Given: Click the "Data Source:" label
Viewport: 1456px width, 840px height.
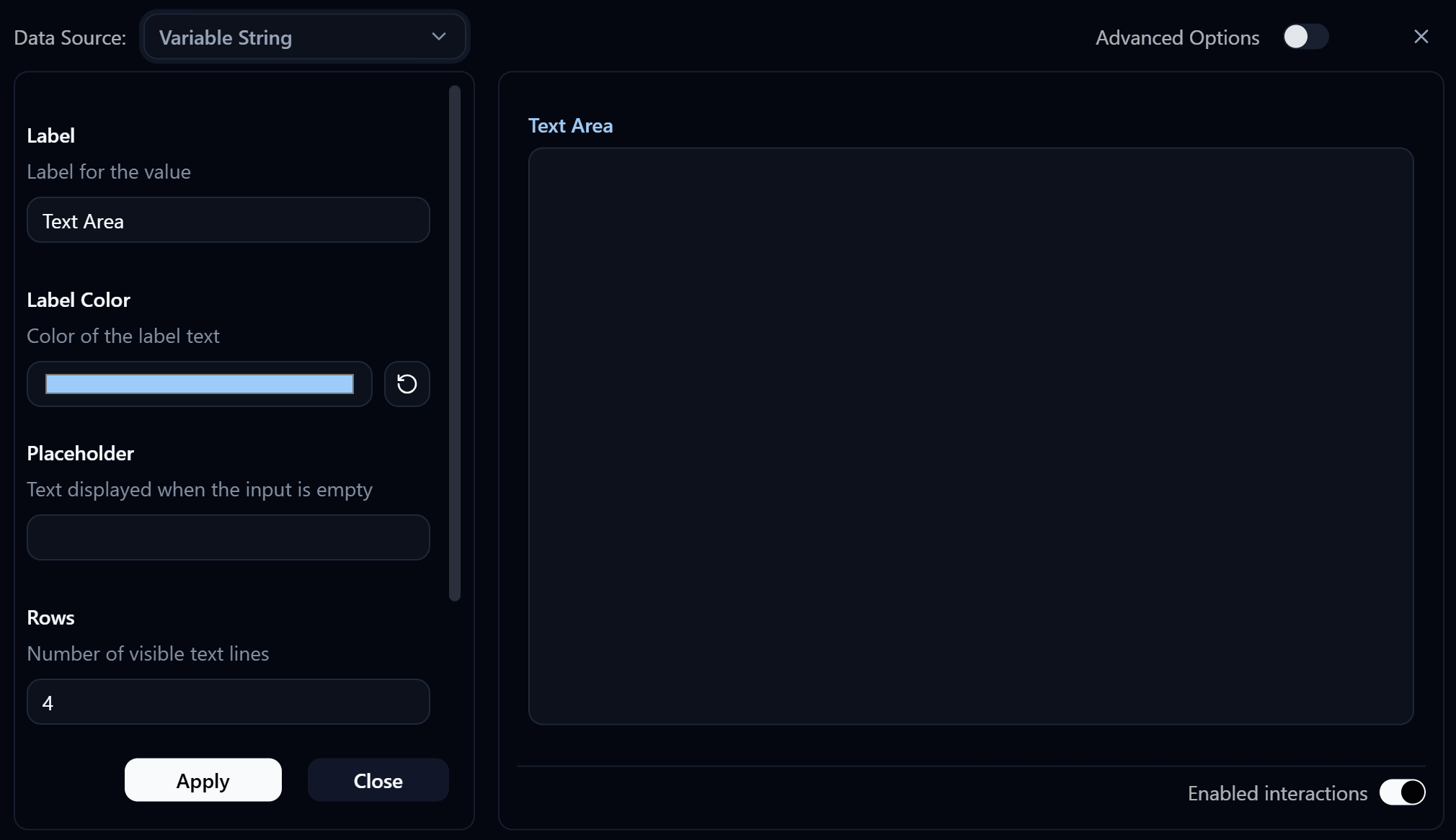Looking at the screenshot, I should pos(70,37).
